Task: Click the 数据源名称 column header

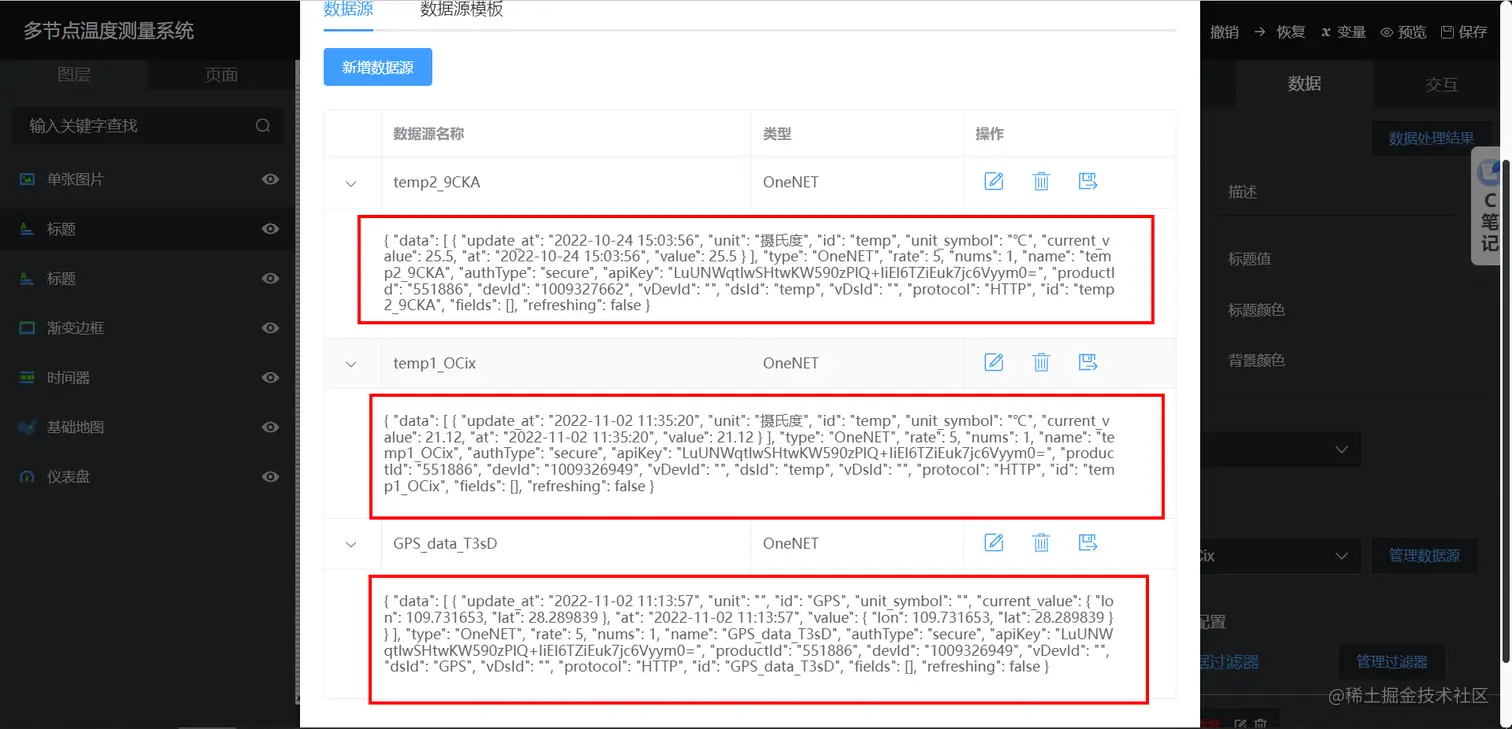Action: [428, 134]
